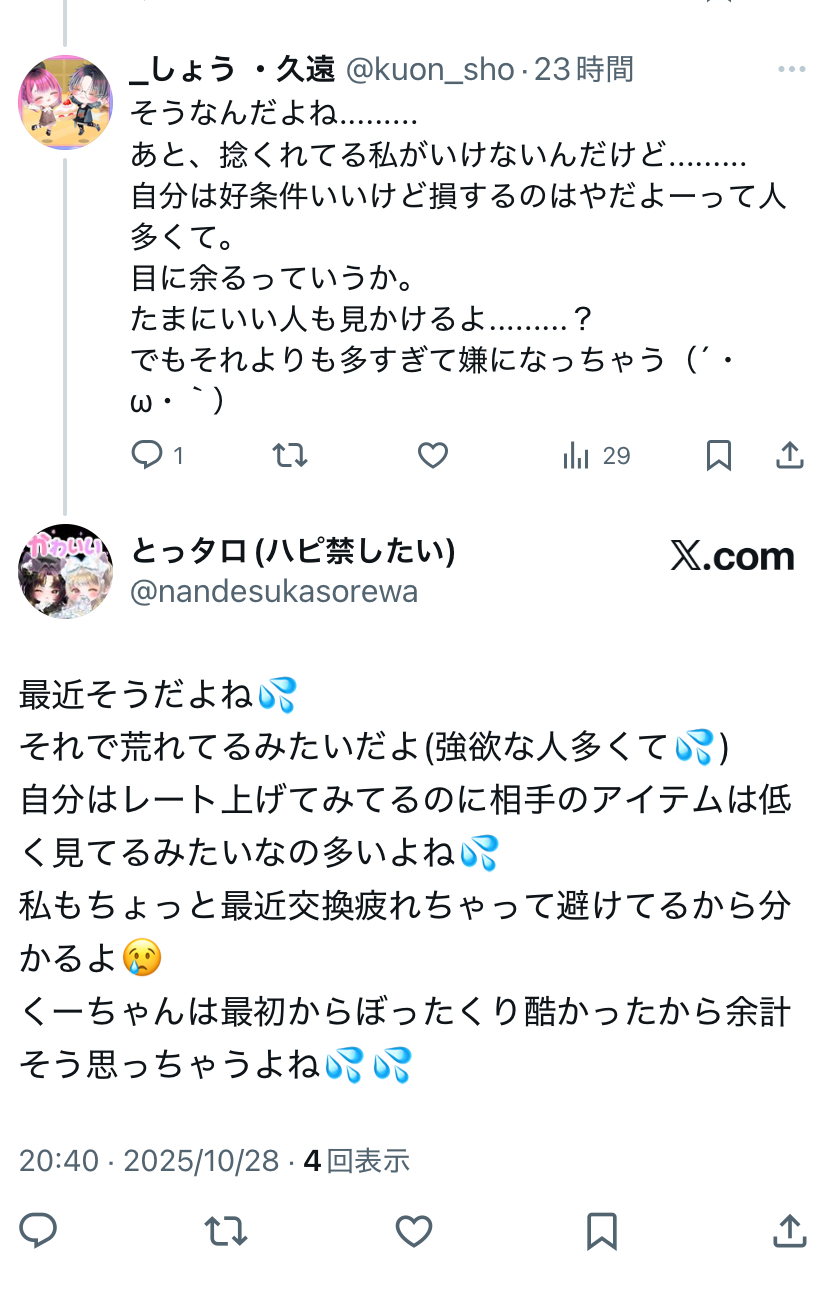Click the @nandesukasorewa handle
This screenshot has width=828, height=1310.
tap(274, 592)
